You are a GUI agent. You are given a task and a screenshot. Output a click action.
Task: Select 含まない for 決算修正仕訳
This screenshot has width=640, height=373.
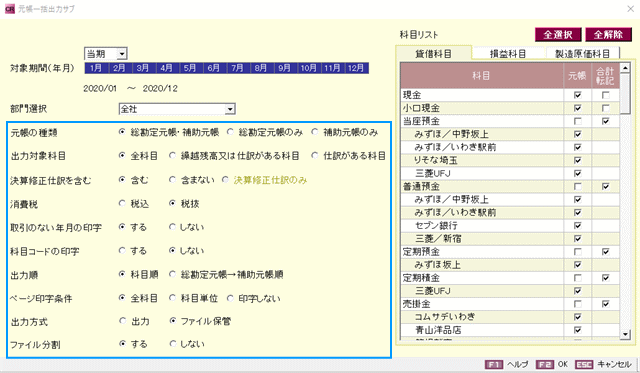173,180
